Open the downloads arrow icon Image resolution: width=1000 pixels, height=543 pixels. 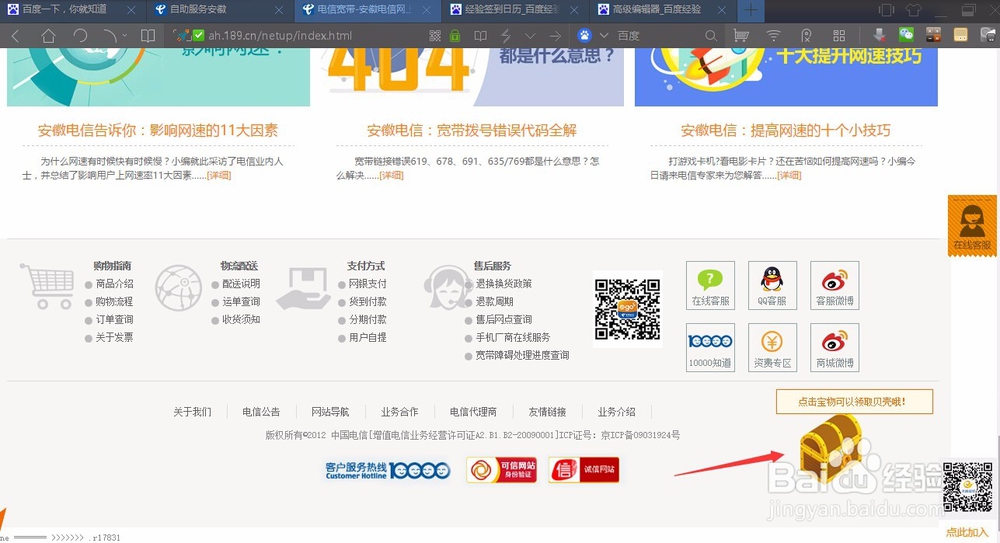879,34
